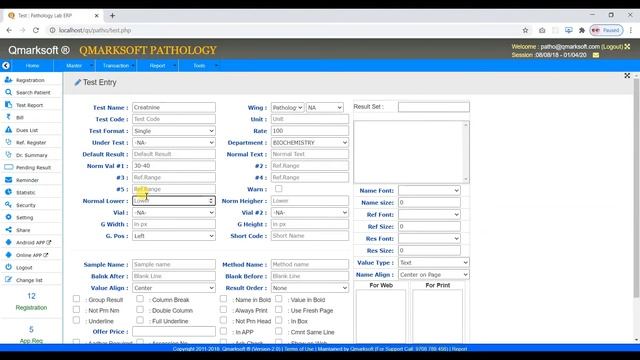The width and height of the screenshot is (640, 360).
Task: Open the Setting gear icon
Action: (8, 217)
